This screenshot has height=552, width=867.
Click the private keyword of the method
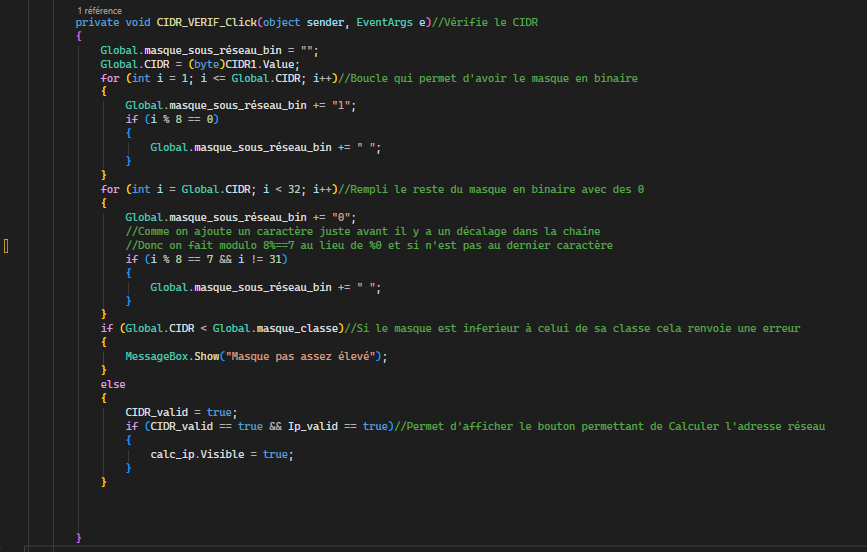coord(97,21)
